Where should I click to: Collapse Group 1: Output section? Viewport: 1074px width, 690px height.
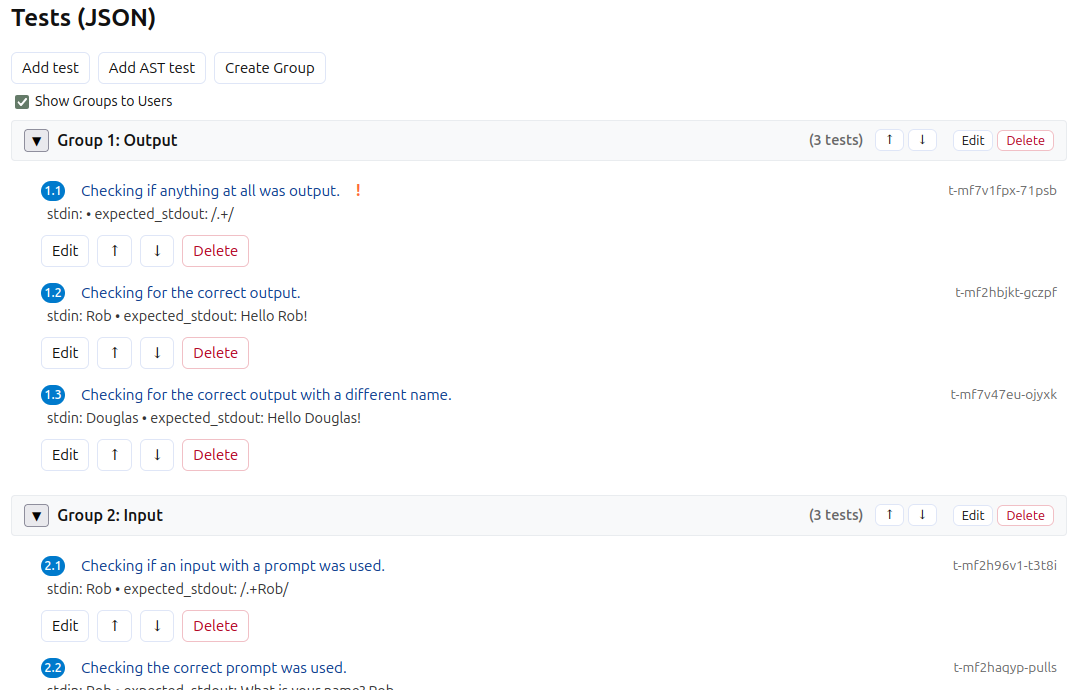(36, 140)
